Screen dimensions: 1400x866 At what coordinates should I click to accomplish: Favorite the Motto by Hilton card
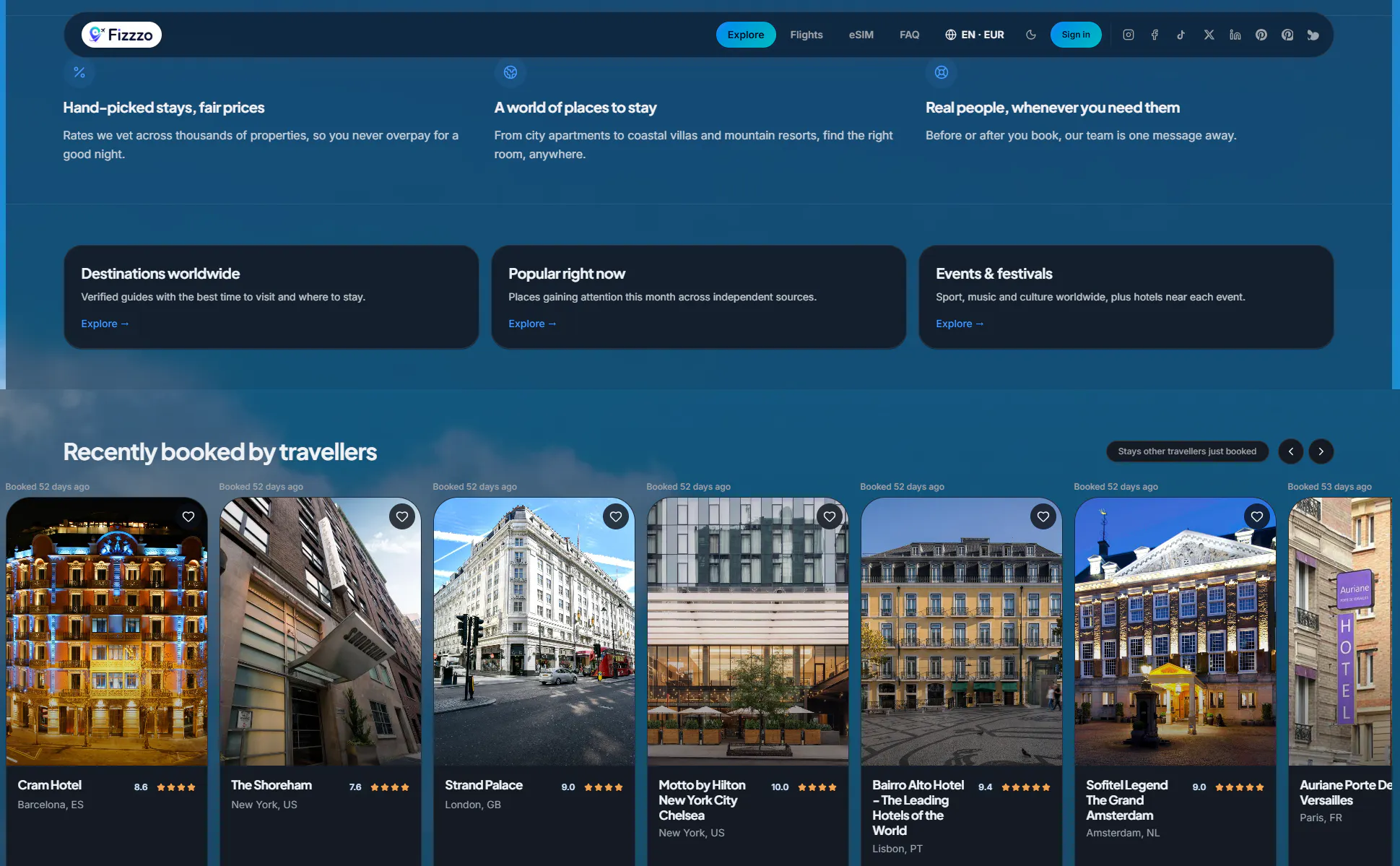tap(829, 516)
